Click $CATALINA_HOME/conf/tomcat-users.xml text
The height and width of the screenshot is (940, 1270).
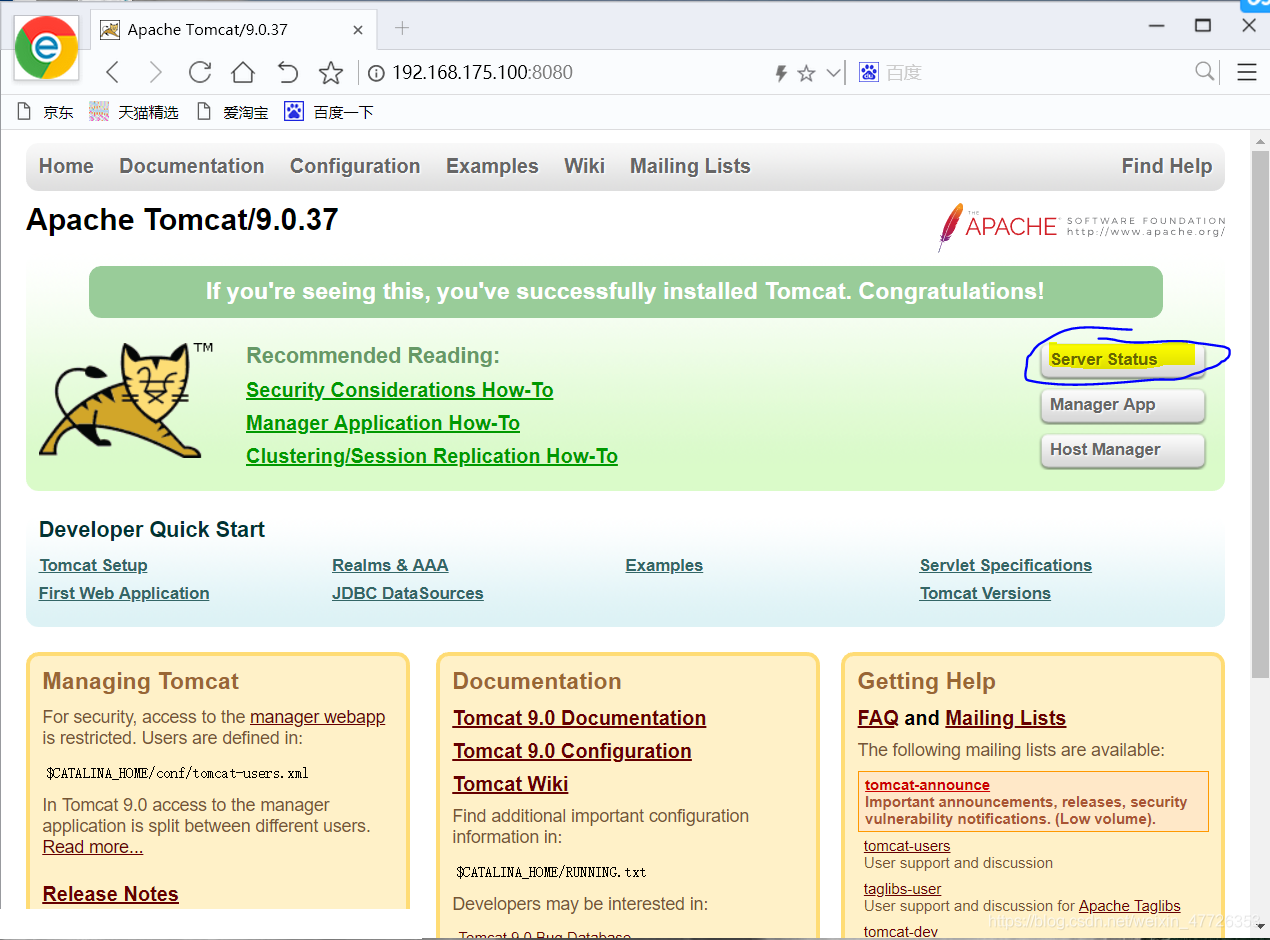point(178,773)
